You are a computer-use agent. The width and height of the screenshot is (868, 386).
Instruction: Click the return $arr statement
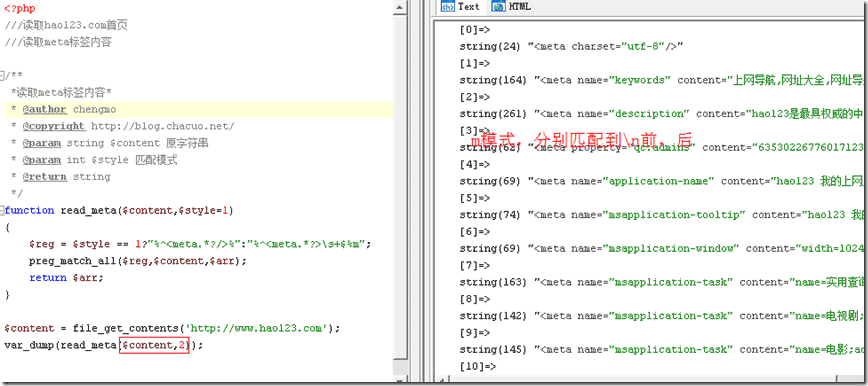(x=66, y=278)
